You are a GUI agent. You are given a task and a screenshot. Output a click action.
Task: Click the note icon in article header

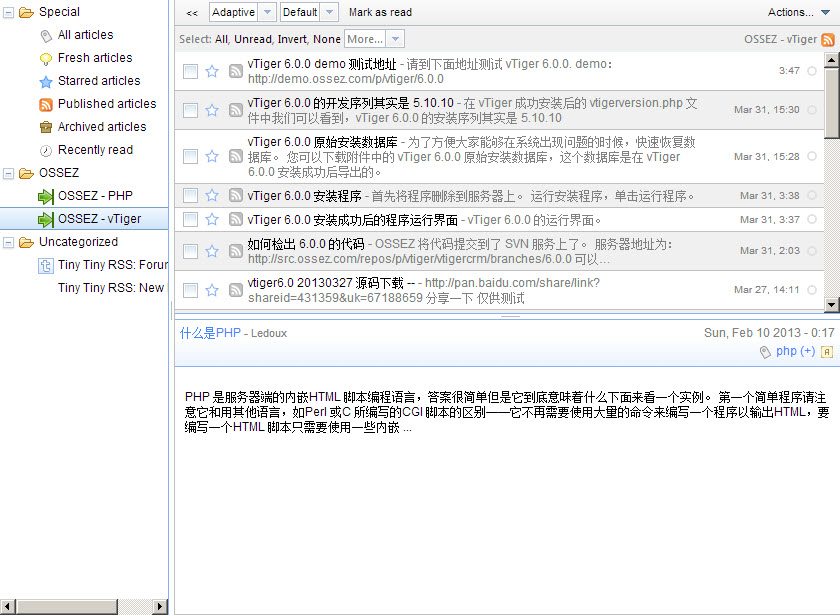(x=826, y=352)
